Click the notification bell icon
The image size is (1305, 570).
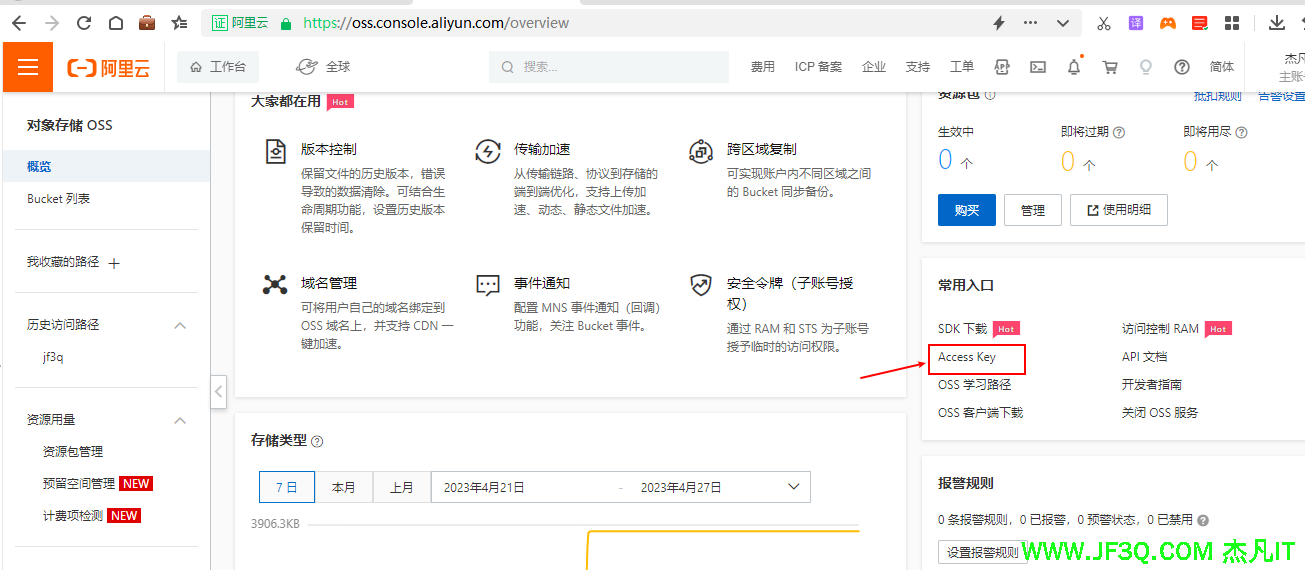tap(1074, 67)
